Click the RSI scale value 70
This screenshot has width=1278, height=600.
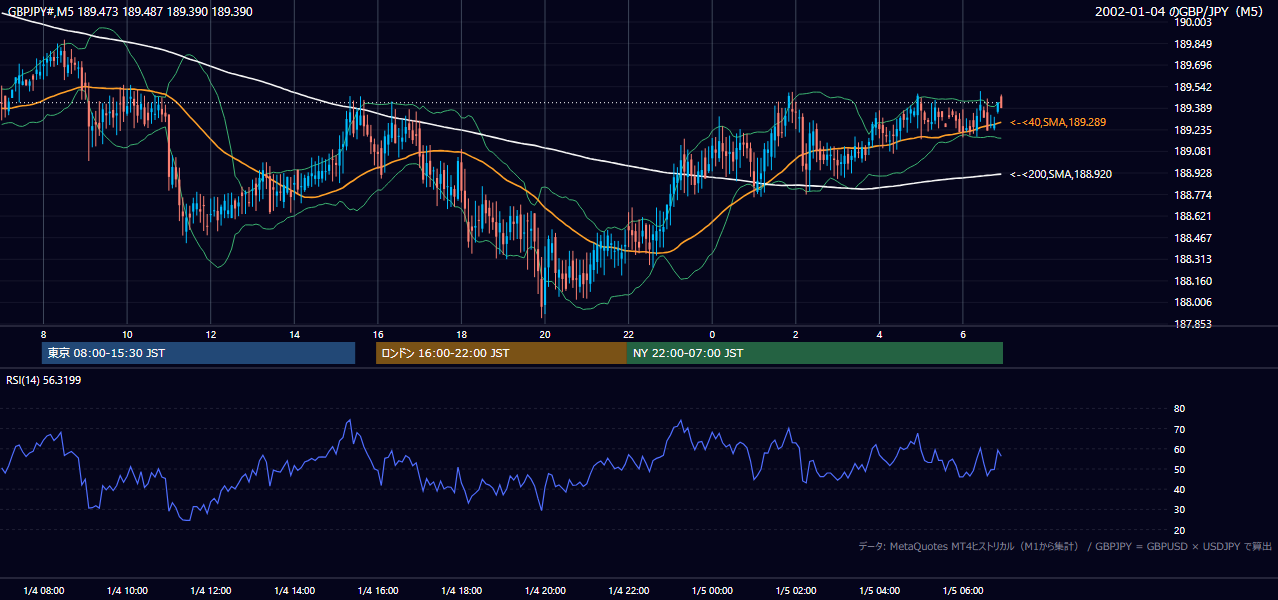click(x=1179, y=429)
